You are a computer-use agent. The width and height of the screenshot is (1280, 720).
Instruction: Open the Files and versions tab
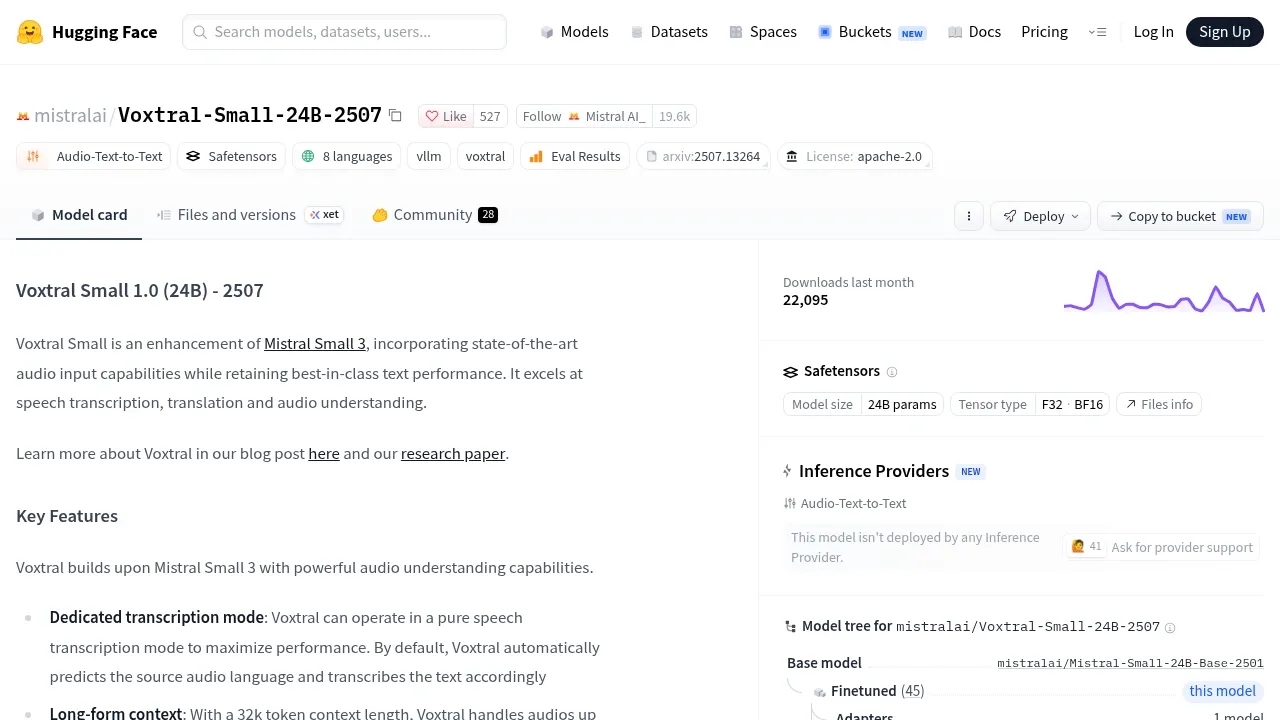click(x=250, y=215)
